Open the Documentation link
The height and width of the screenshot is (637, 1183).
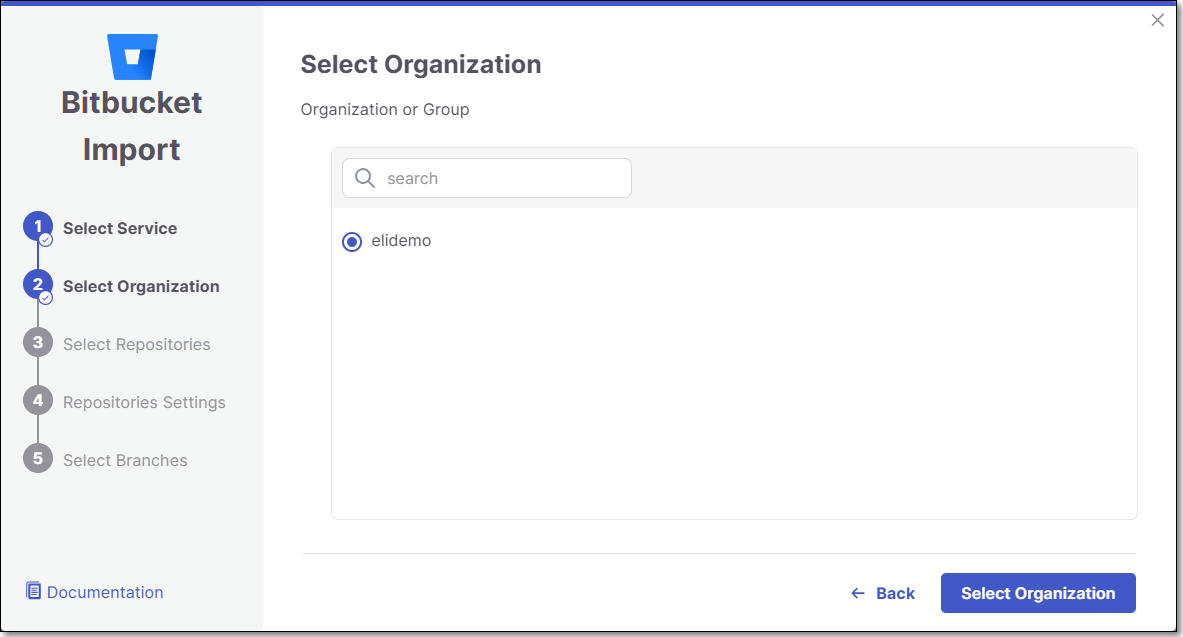(x=105, y=592)
